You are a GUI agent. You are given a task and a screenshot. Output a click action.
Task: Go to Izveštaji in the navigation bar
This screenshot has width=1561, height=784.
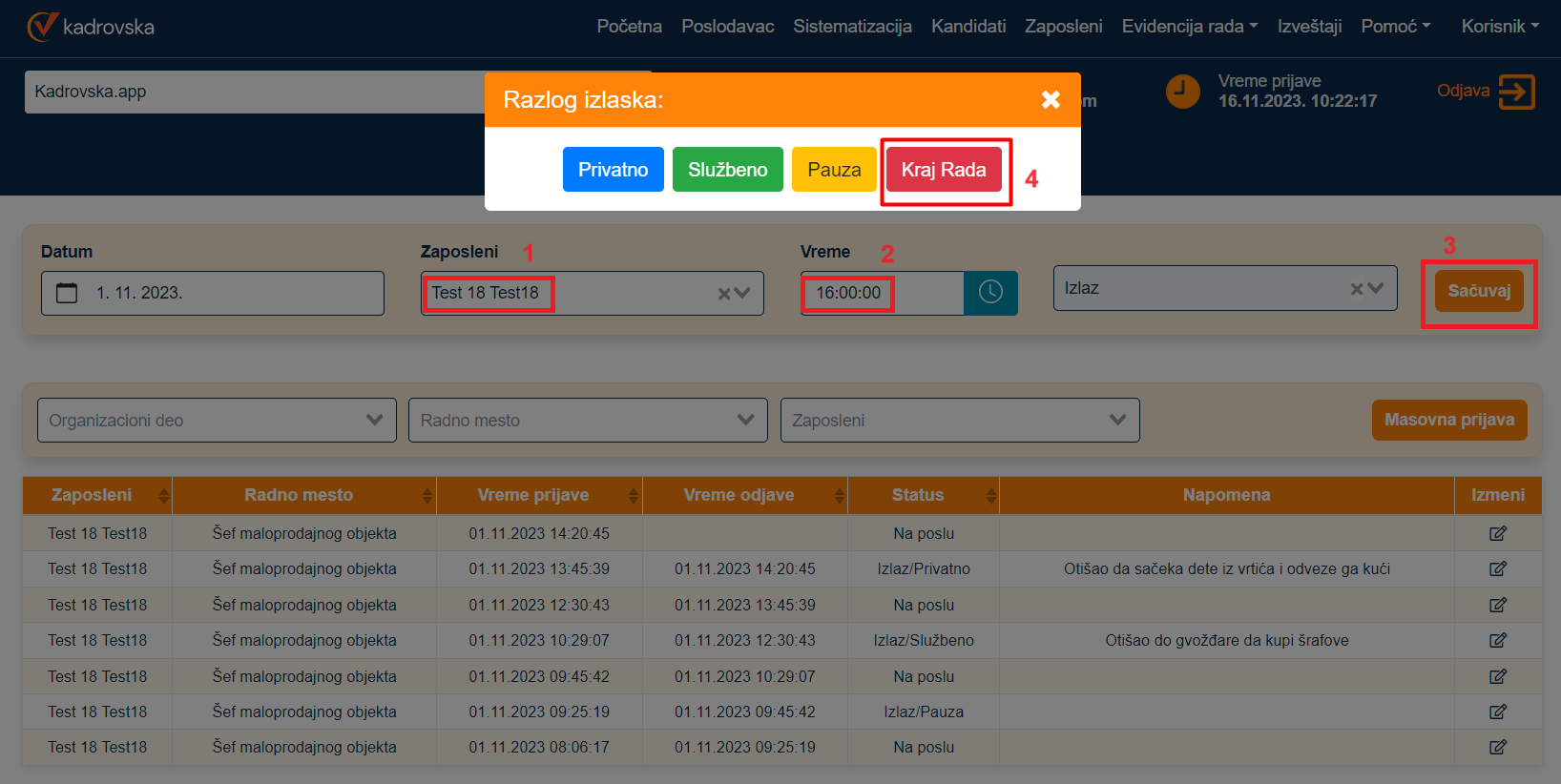(x=1309, y=27)
